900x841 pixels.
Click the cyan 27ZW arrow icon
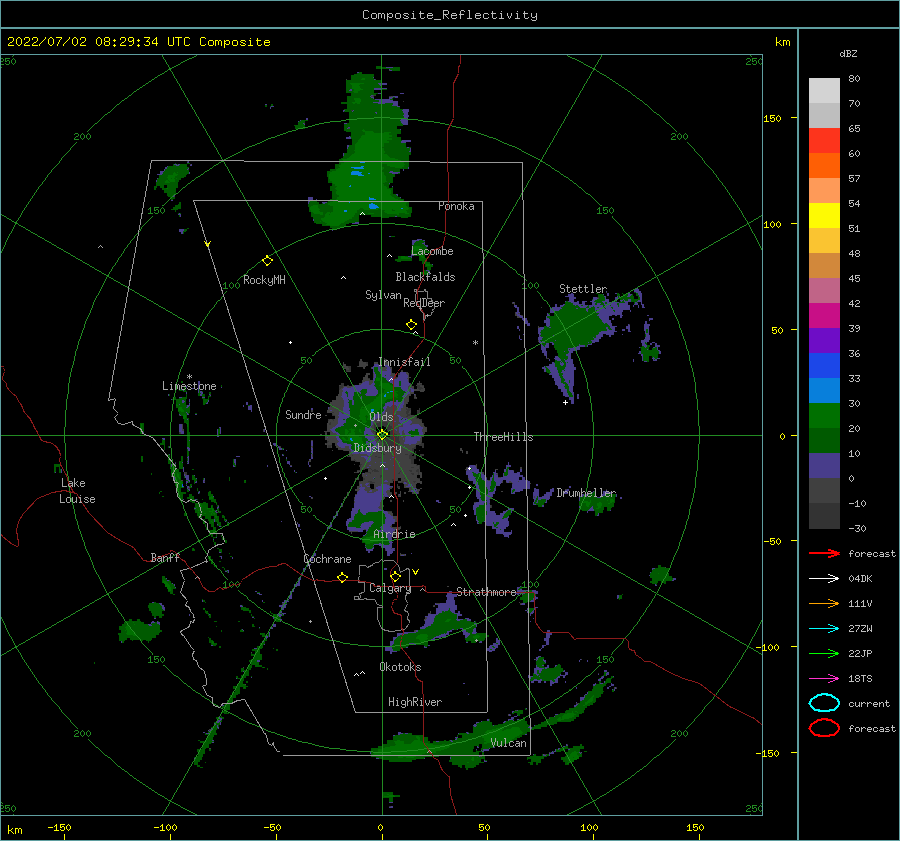click(824, 629)
